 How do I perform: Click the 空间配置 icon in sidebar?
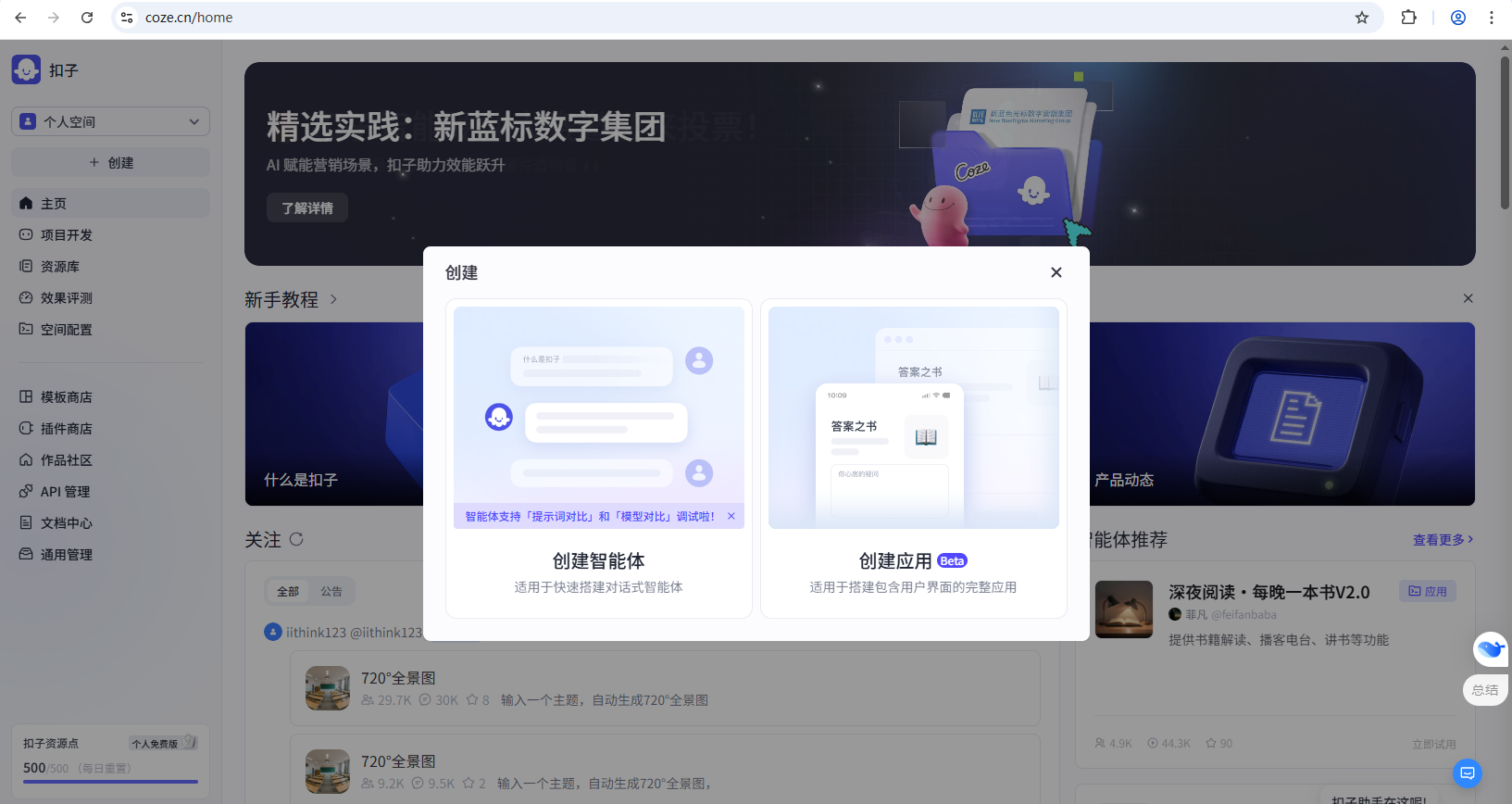point(26,329)
